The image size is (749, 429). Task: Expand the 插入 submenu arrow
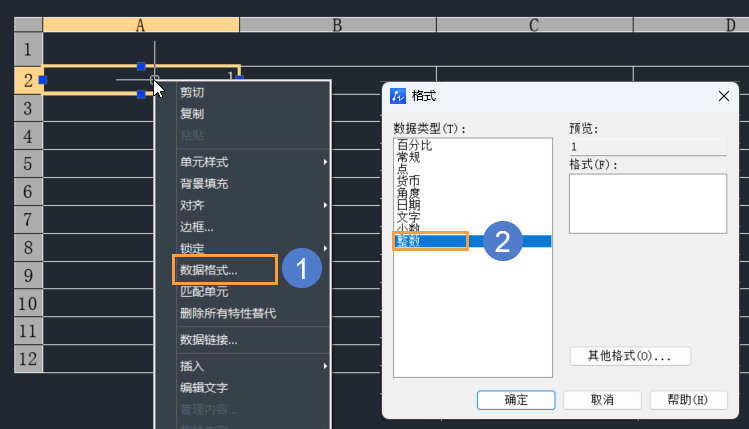[325, 366]
